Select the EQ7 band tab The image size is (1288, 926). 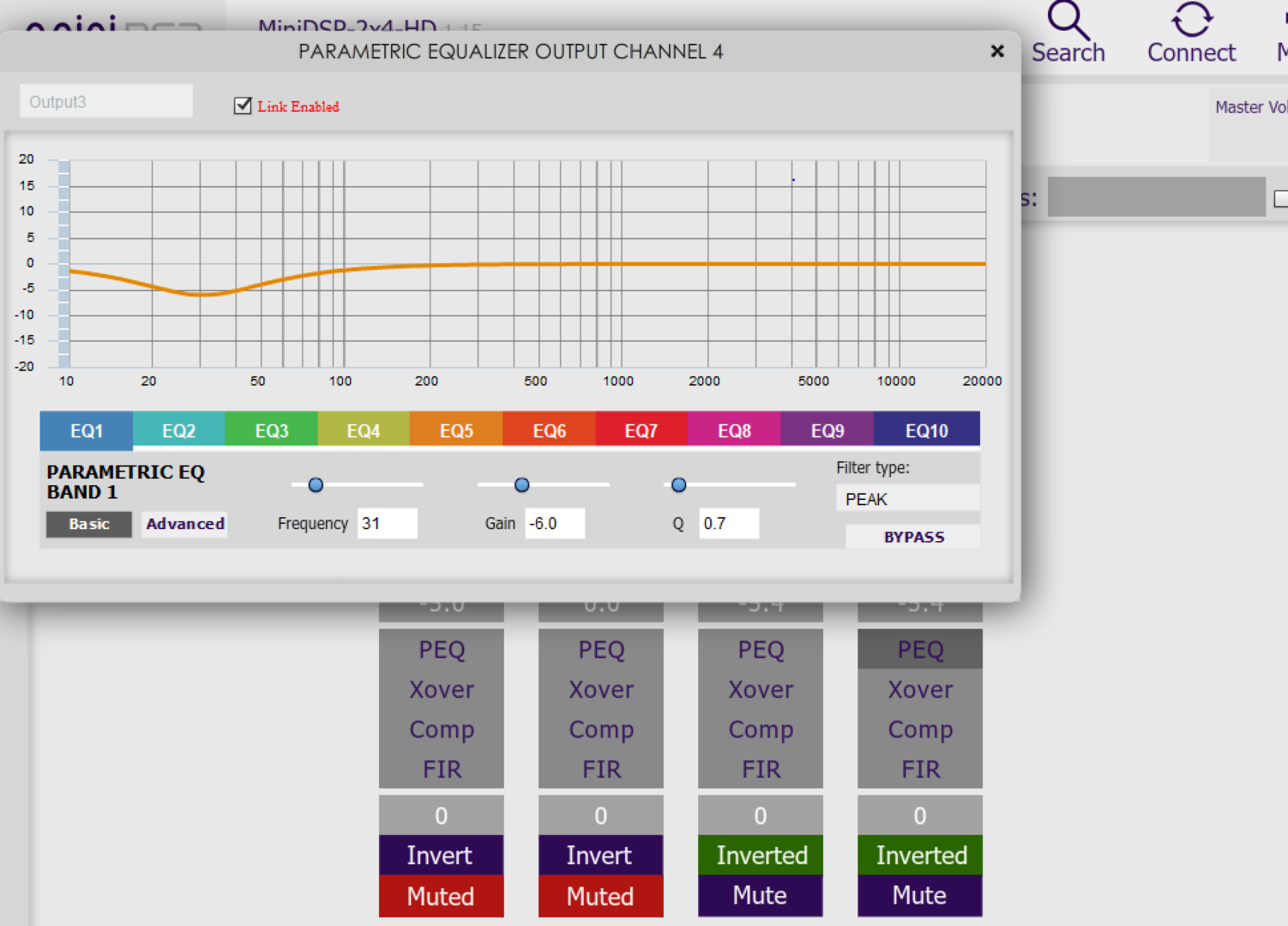[641, 430]
